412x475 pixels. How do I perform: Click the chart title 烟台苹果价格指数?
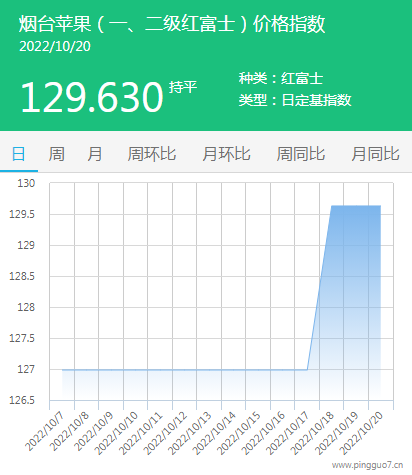click(x=172, y=24)
